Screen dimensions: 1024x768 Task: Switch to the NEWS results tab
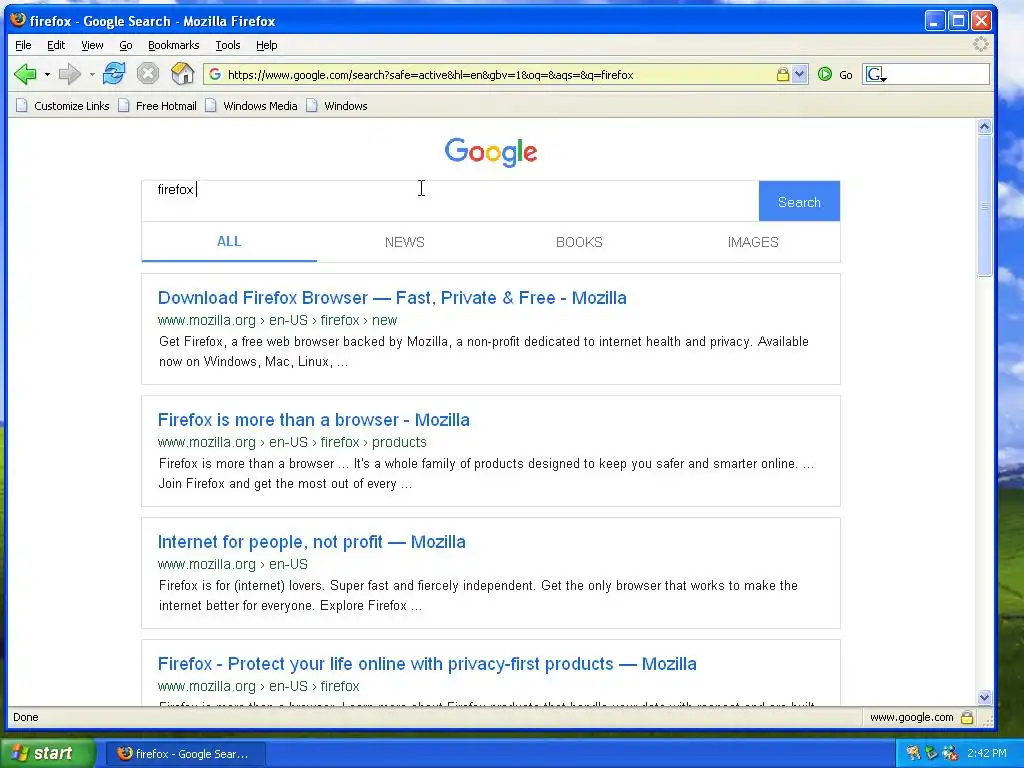(404, 242)
